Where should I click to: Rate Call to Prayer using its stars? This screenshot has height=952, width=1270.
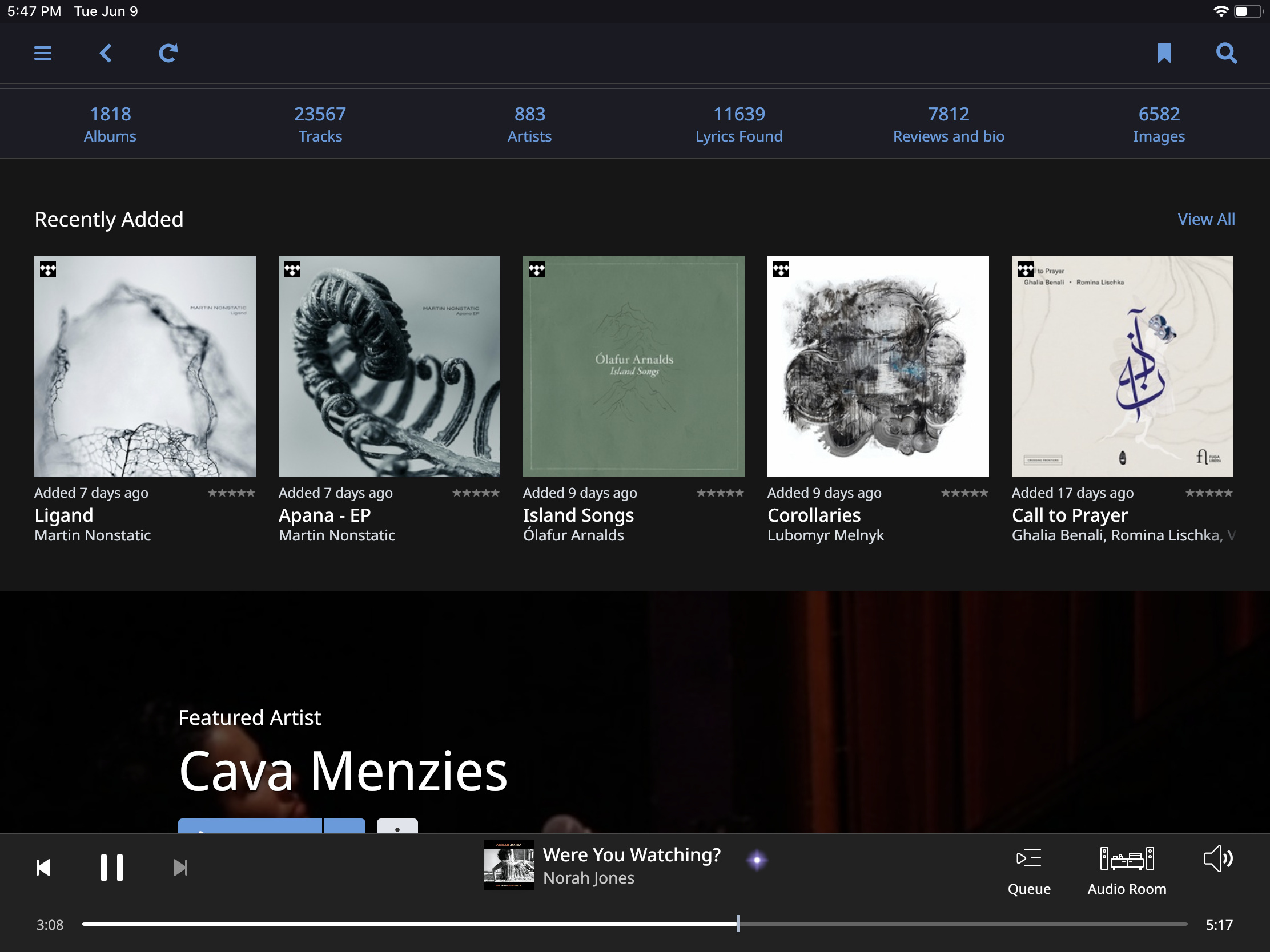[x=1209, y=493]
